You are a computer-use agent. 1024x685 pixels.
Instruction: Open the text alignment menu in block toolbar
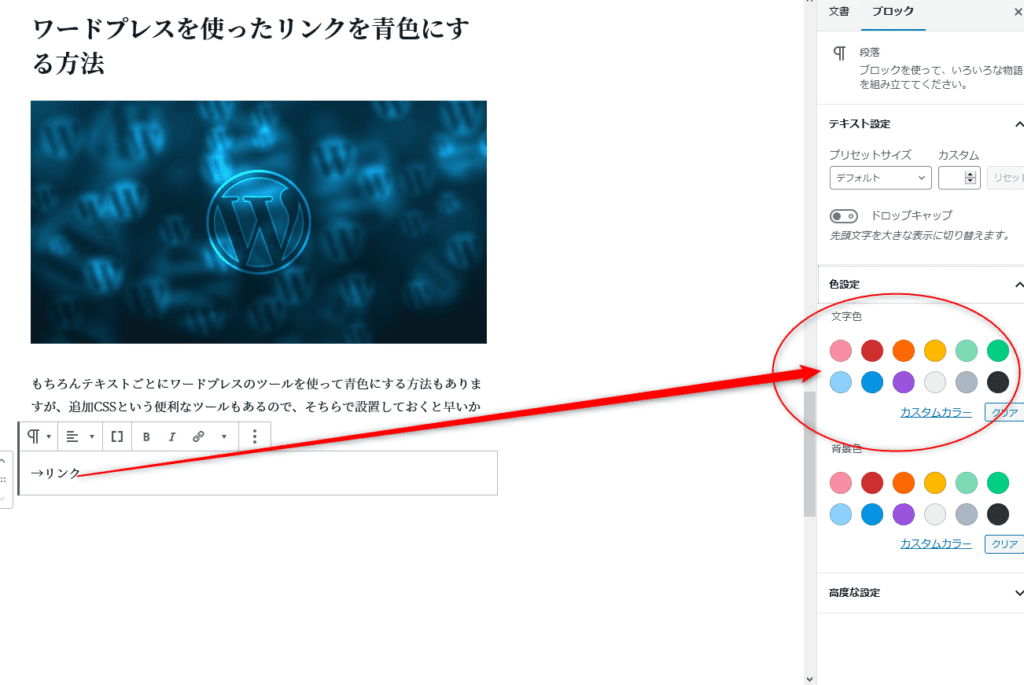pos(80,436)
